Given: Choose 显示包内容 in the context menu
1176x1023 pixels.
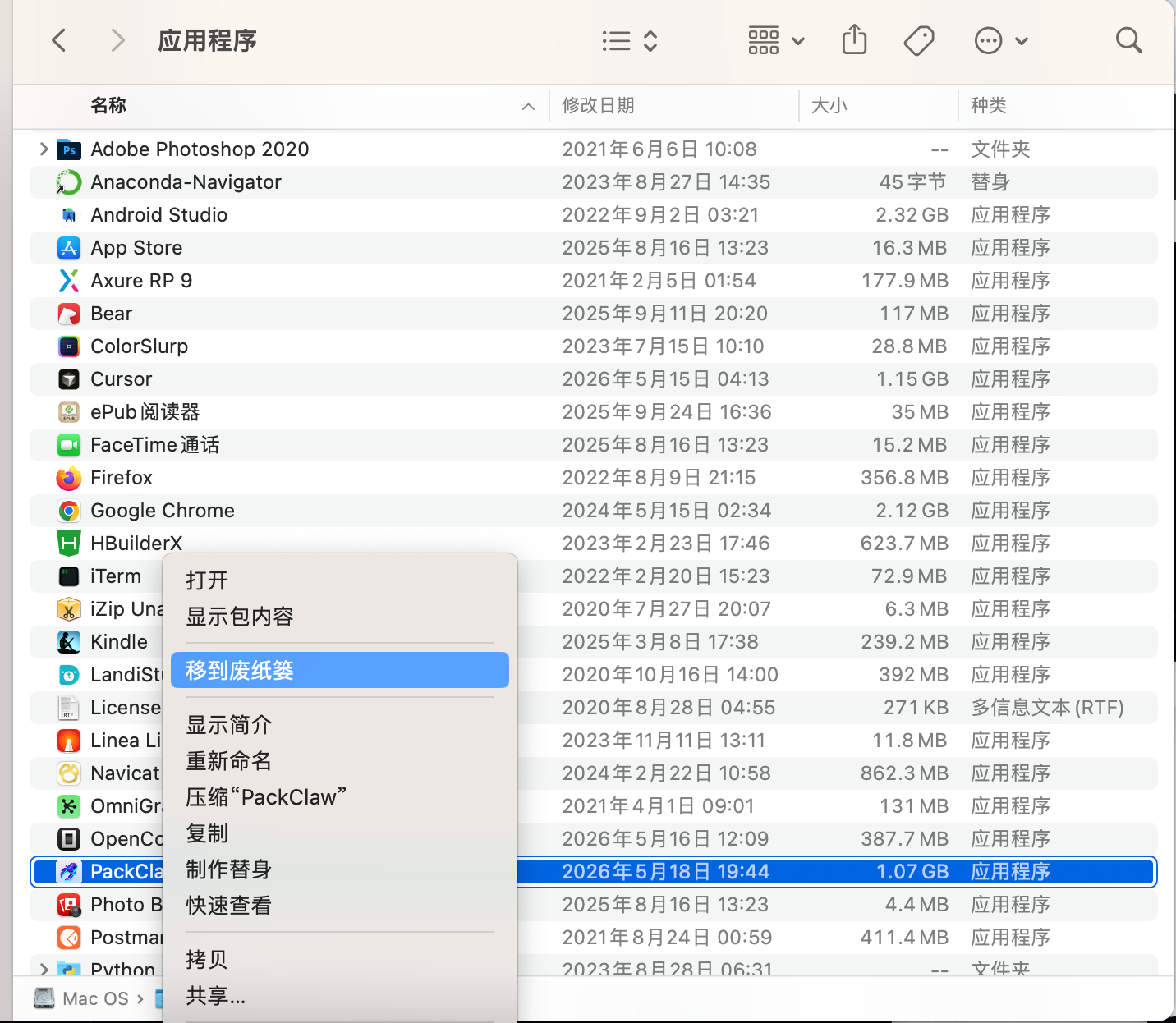Looking at the screenshot, I should click(340, 617).
